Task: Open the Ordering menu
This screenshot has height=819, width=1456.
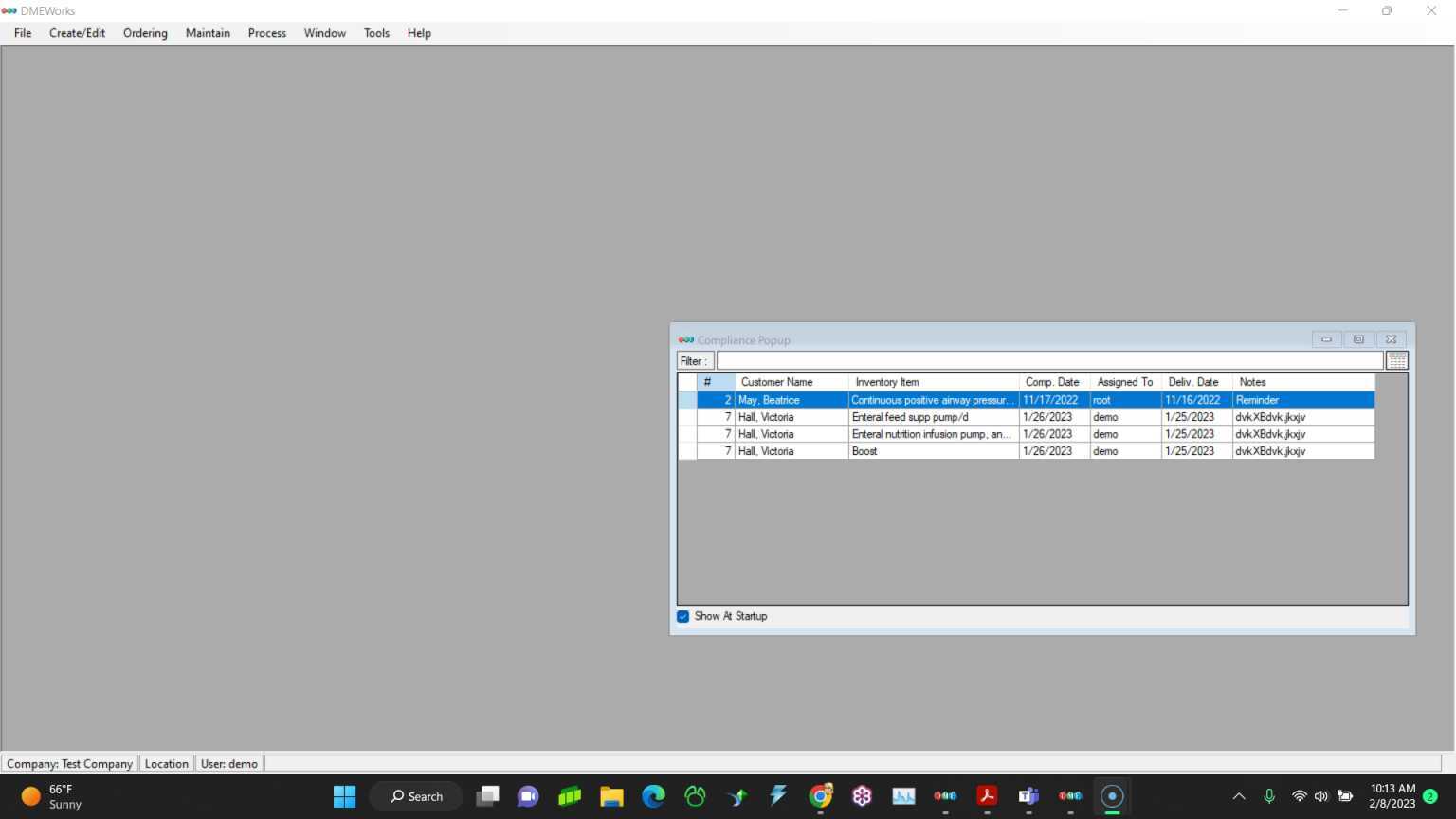Action: click(145, 33)
